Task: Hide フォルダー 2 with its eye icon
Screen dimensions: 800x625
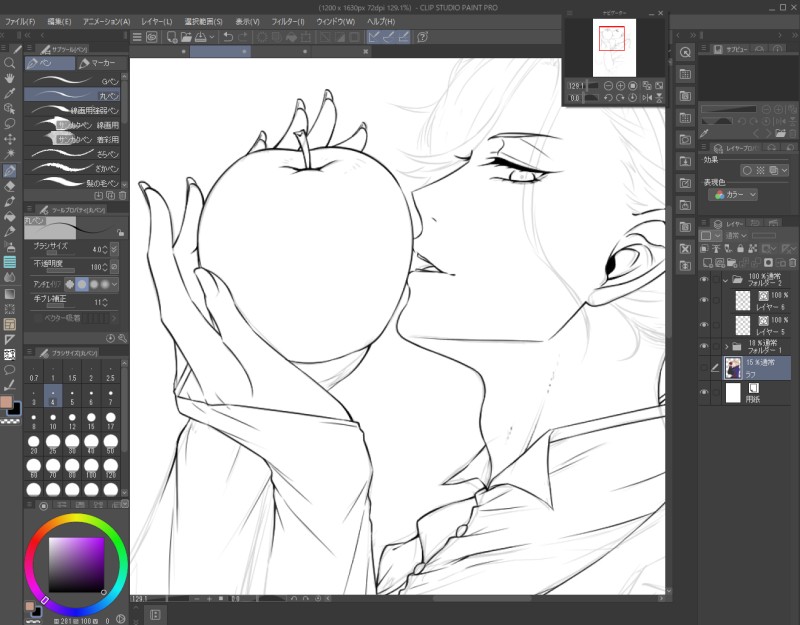Action: (x=704, y=280)
